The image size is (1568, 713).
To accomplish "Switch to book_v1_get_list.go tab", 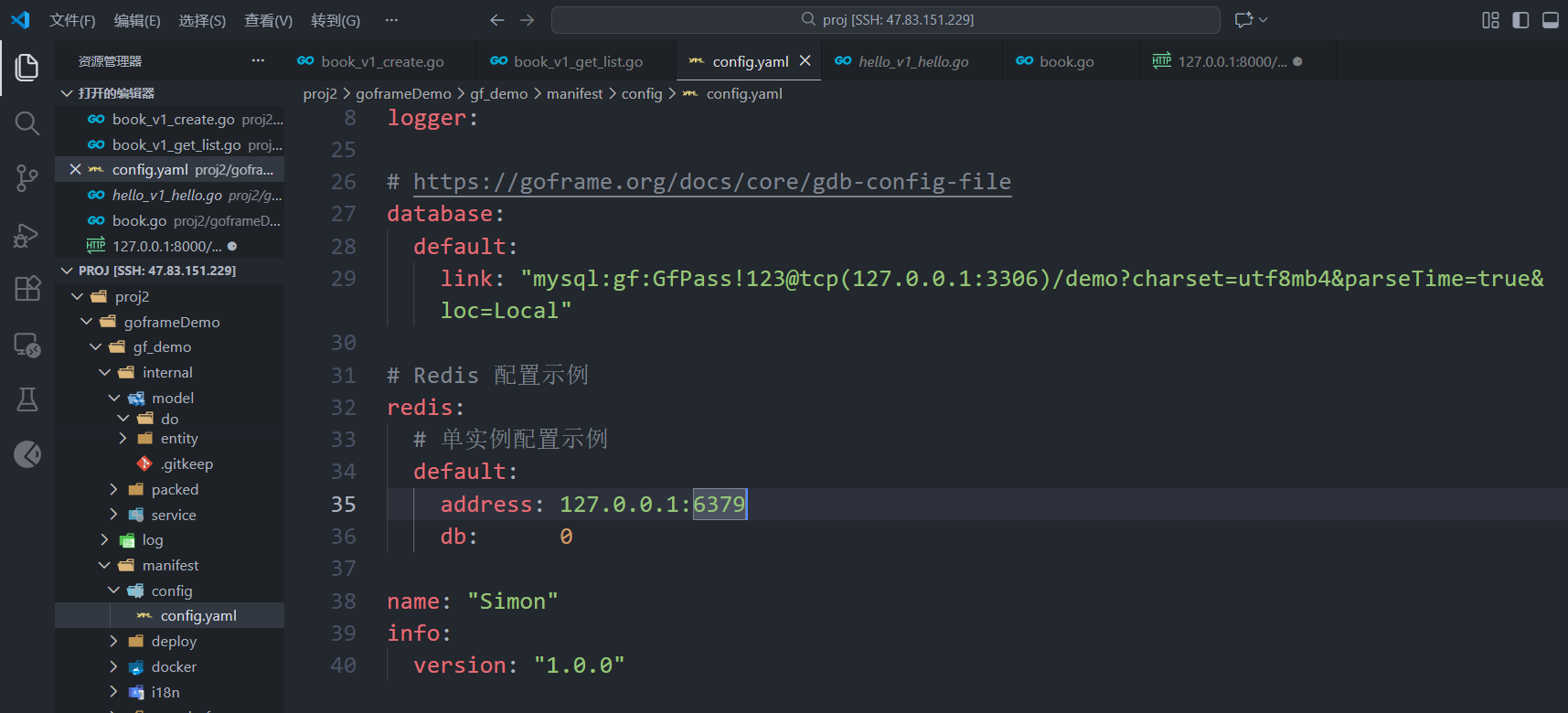I will pos(577,60).
